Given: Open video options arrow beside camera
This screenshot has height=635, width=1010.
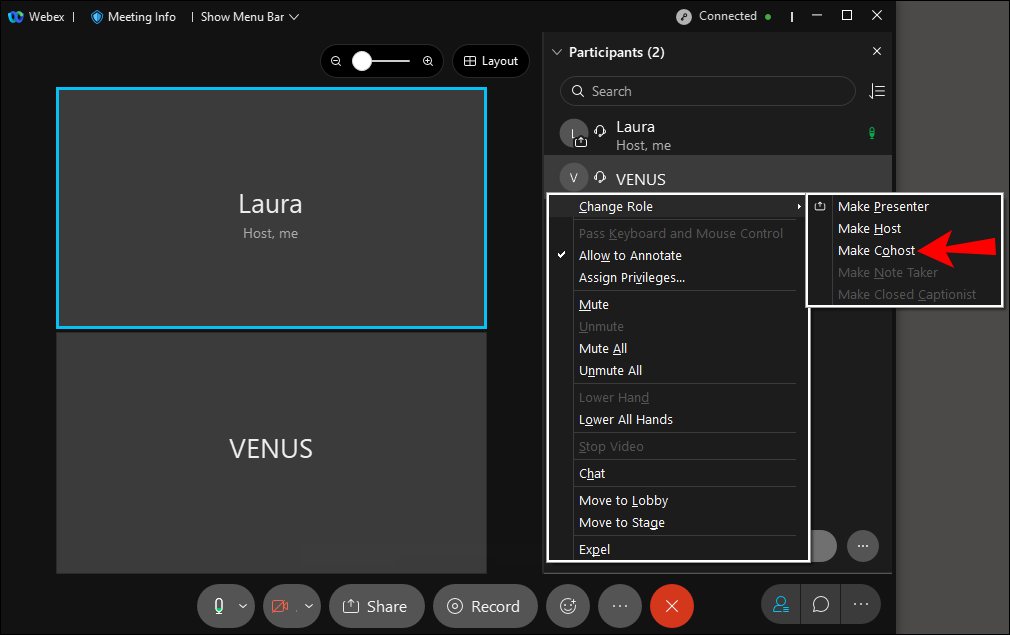Looking at the screenshot, I should 309,606.
